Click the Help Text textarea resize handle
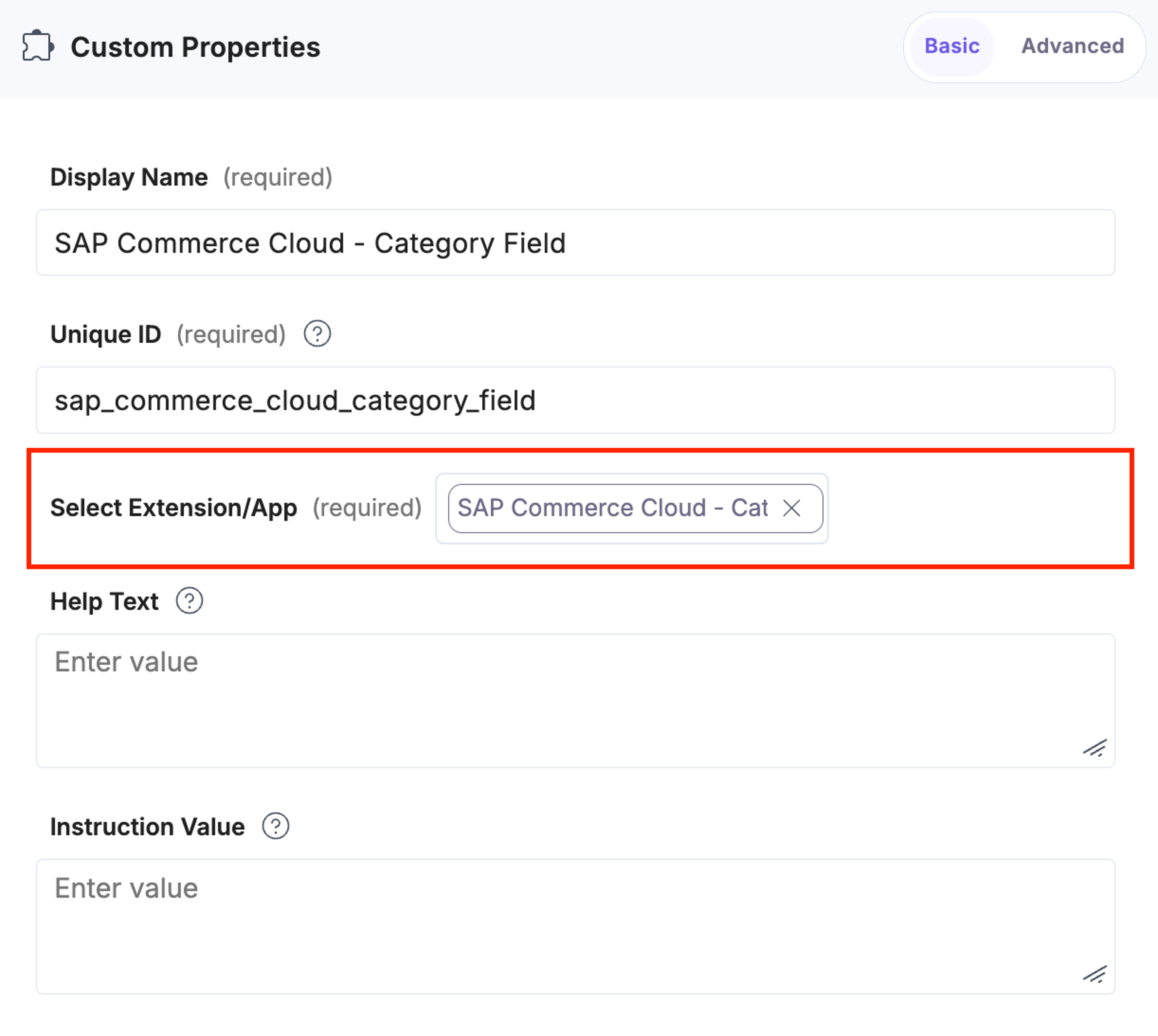 (1094, 748)
